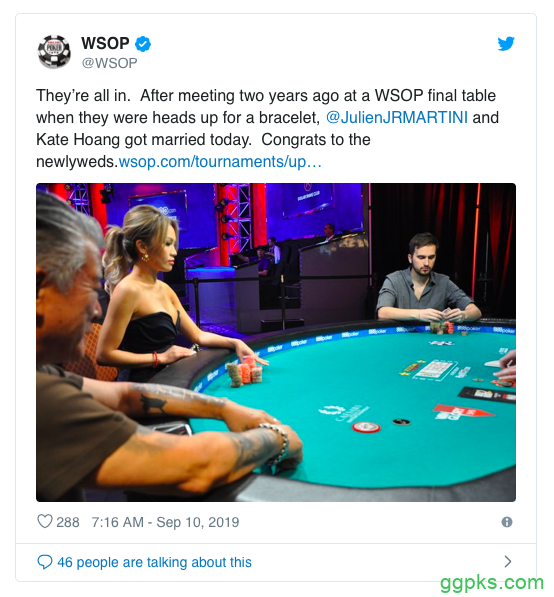Image resolution: width=554 pixels, height=597 pixels.
Task: Like the tweet with heart icon
Action: pyautogui.click(x=45, y=521)
